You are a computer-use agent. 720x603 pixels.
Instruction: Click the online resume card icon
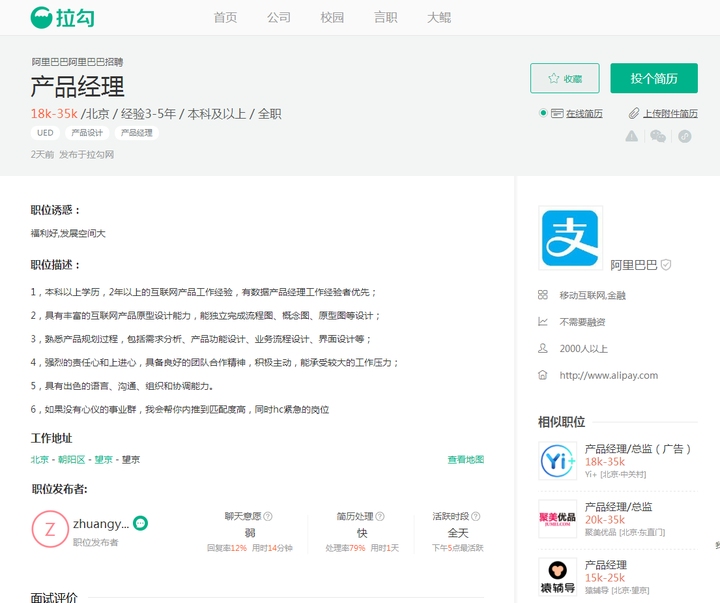pos(557,113)
